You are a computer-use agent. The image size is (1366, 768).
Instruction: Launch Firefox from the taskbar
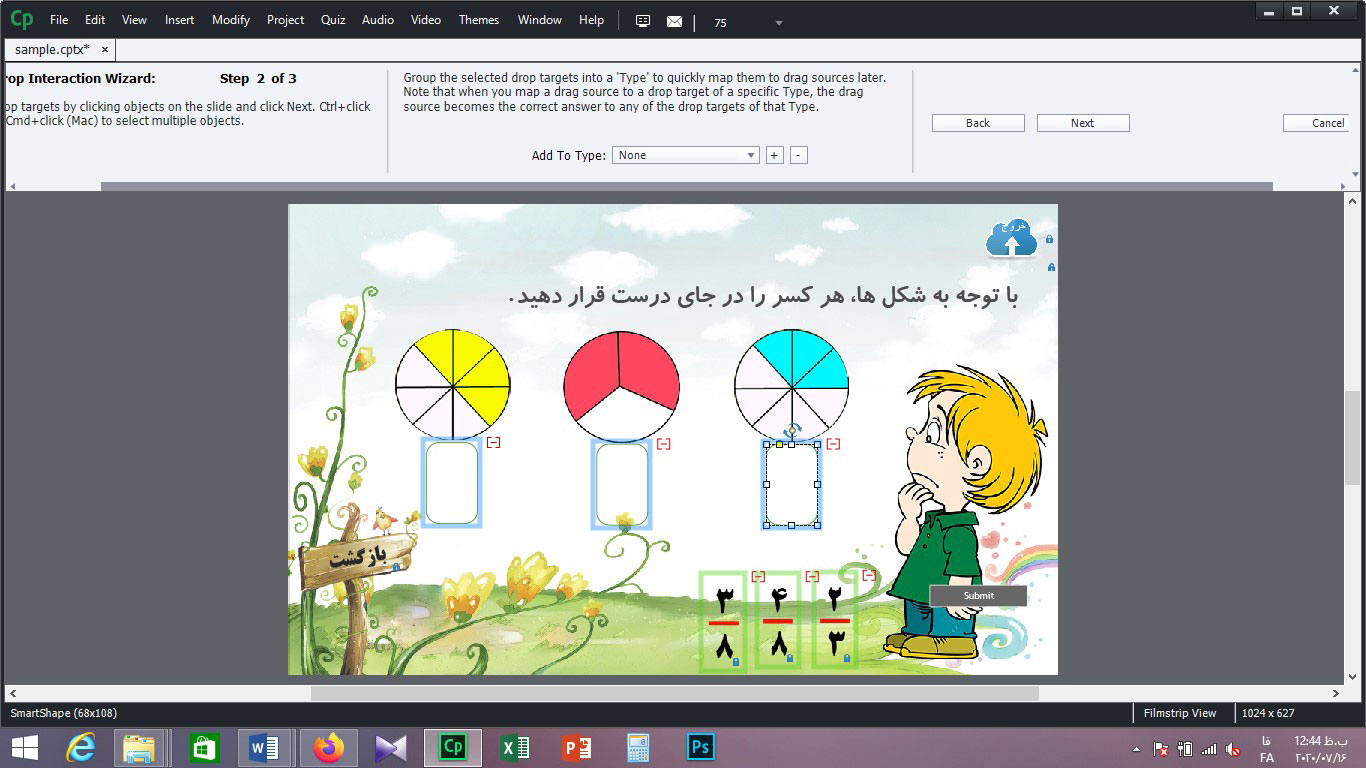[x=330, y=746]
